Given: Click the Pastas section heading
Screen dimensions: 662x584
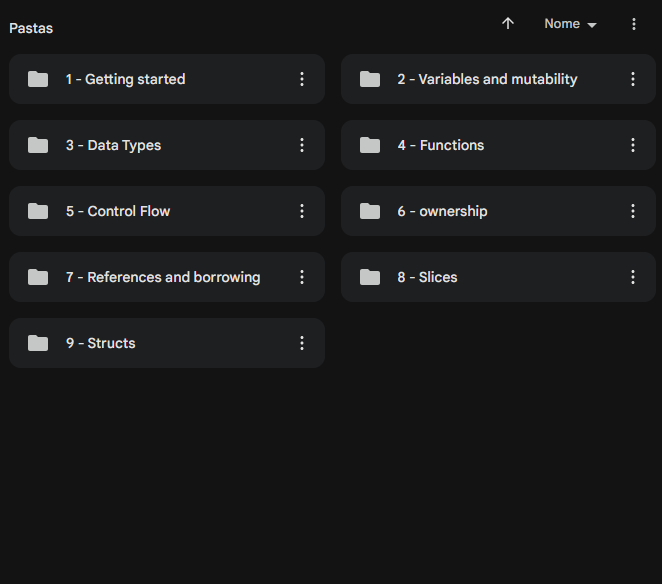Looking at the screenshot, I should (x=31, y=28).
